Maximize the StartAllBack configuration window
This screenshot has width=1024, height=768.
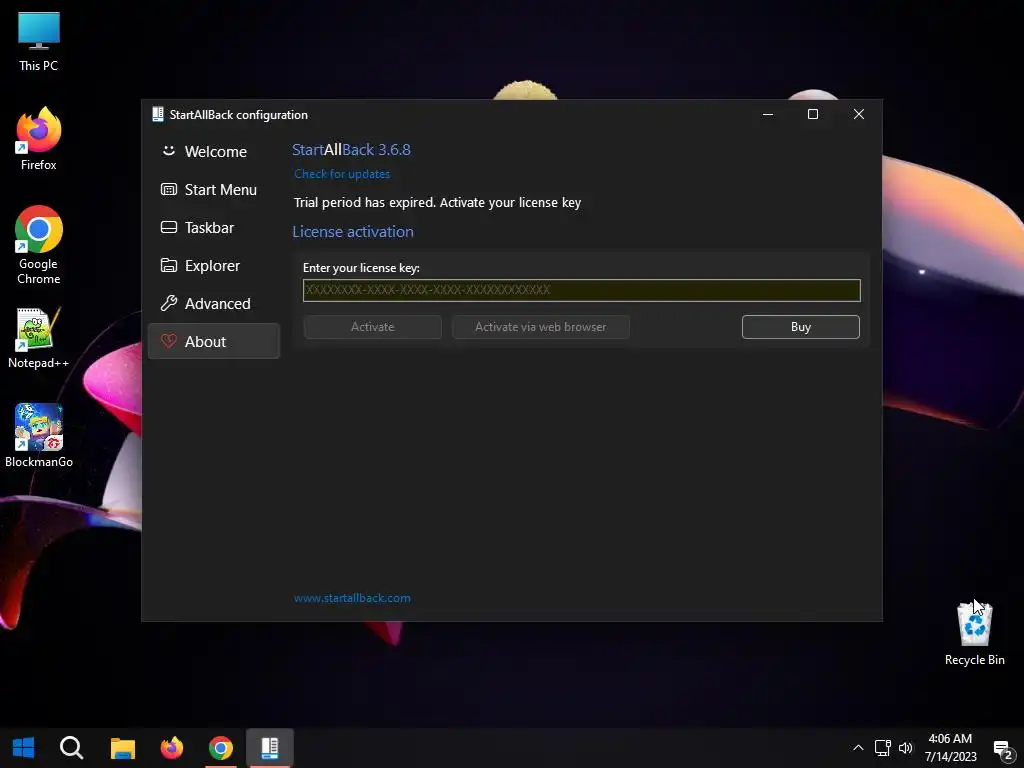[x=813, y=114]
